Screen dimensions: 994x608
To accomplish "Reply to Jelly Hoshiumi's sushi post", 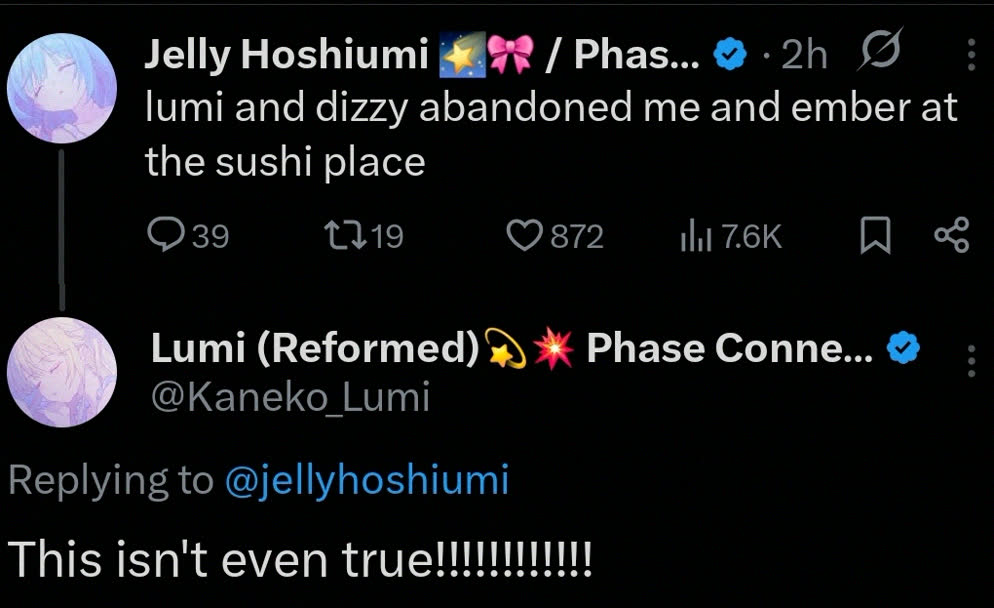I will 163,235.
